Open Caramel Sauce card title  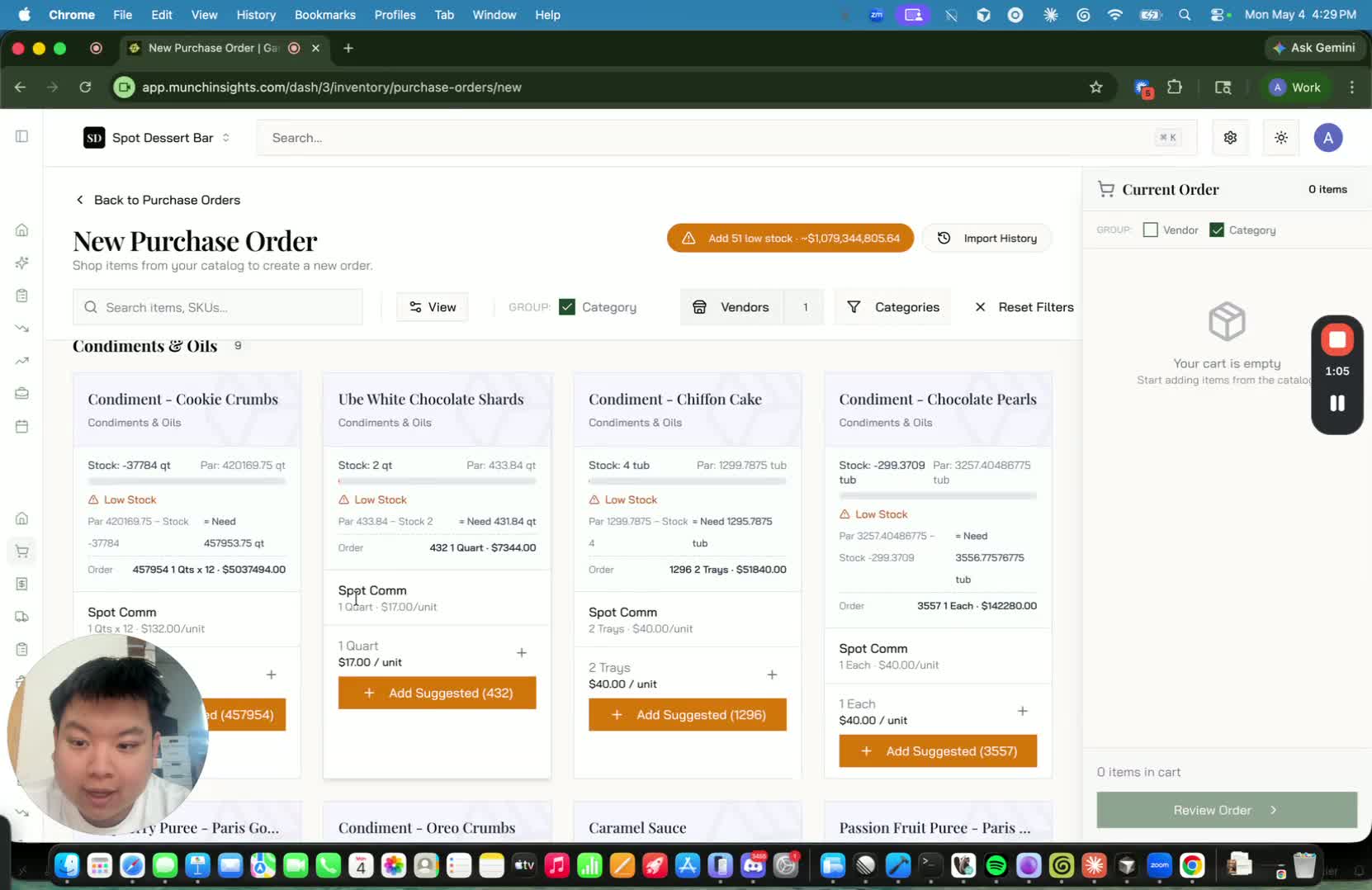point(637,827)
